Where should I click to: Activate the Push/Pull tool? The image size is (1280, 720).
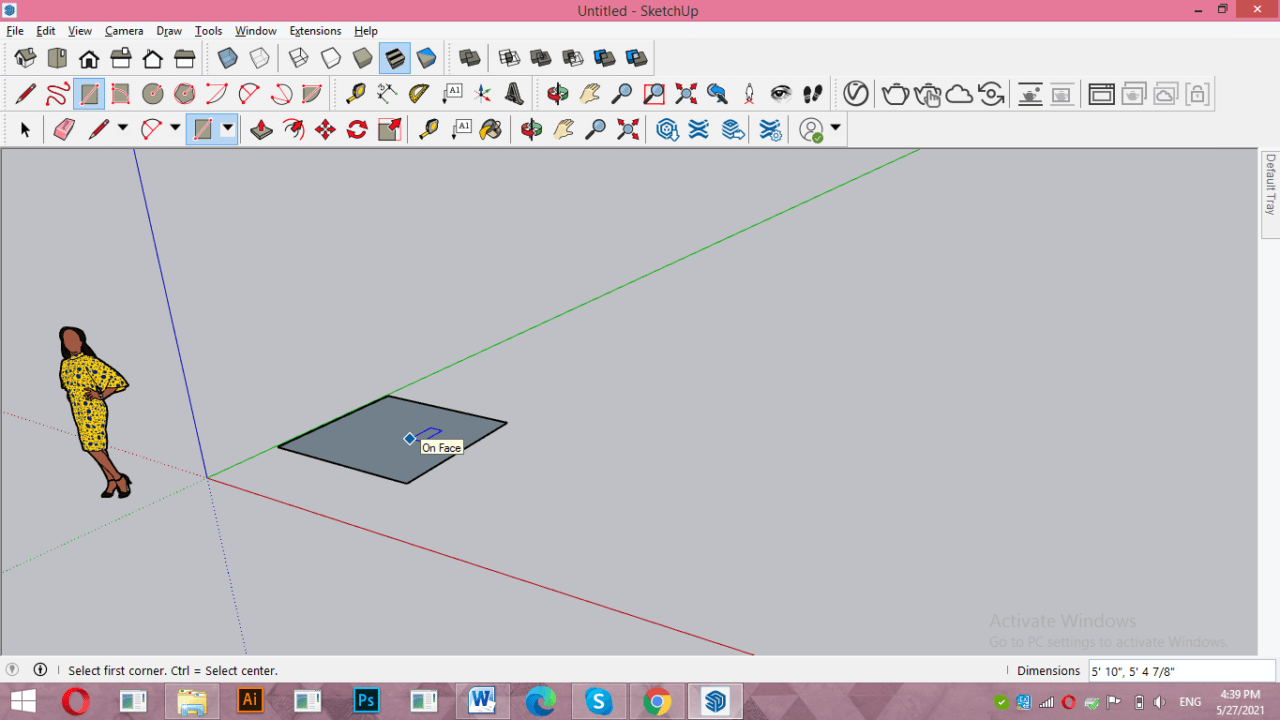point(261,129)
